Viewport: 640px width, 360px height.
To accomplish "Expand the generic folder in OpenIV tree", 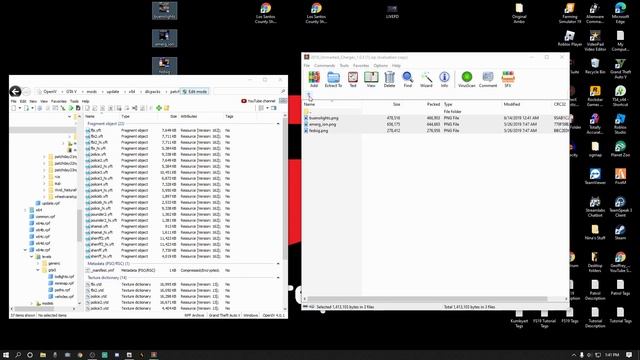I will pyautogui.click(x=38, y=263).
